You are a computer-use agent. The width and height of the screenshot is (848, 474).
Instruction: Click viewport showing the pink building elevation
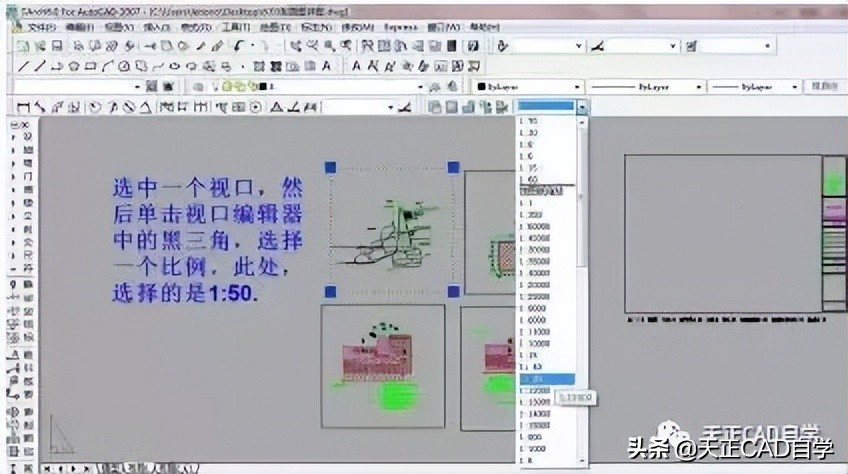pos(383,366)
